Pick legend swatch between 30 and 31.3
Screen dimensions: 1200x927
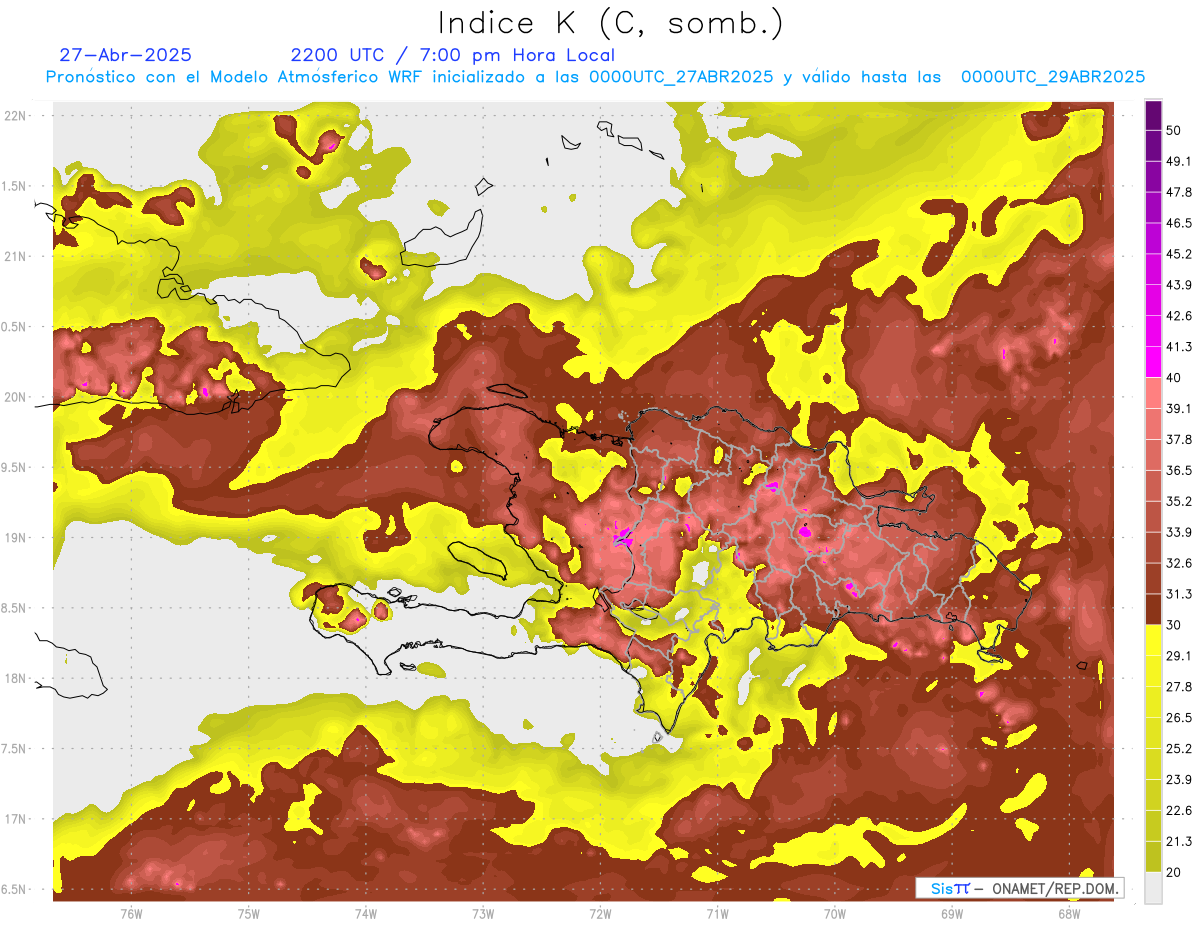tap(1153, 609)
